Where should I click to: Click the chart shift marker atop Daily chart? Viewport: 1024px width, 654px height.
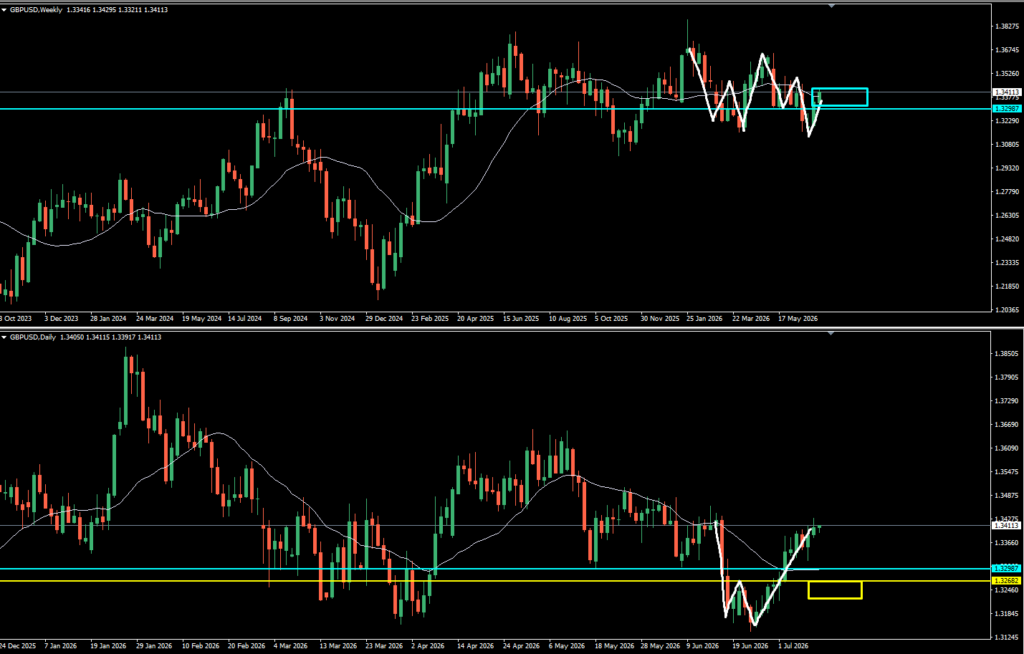coord(831,333)
